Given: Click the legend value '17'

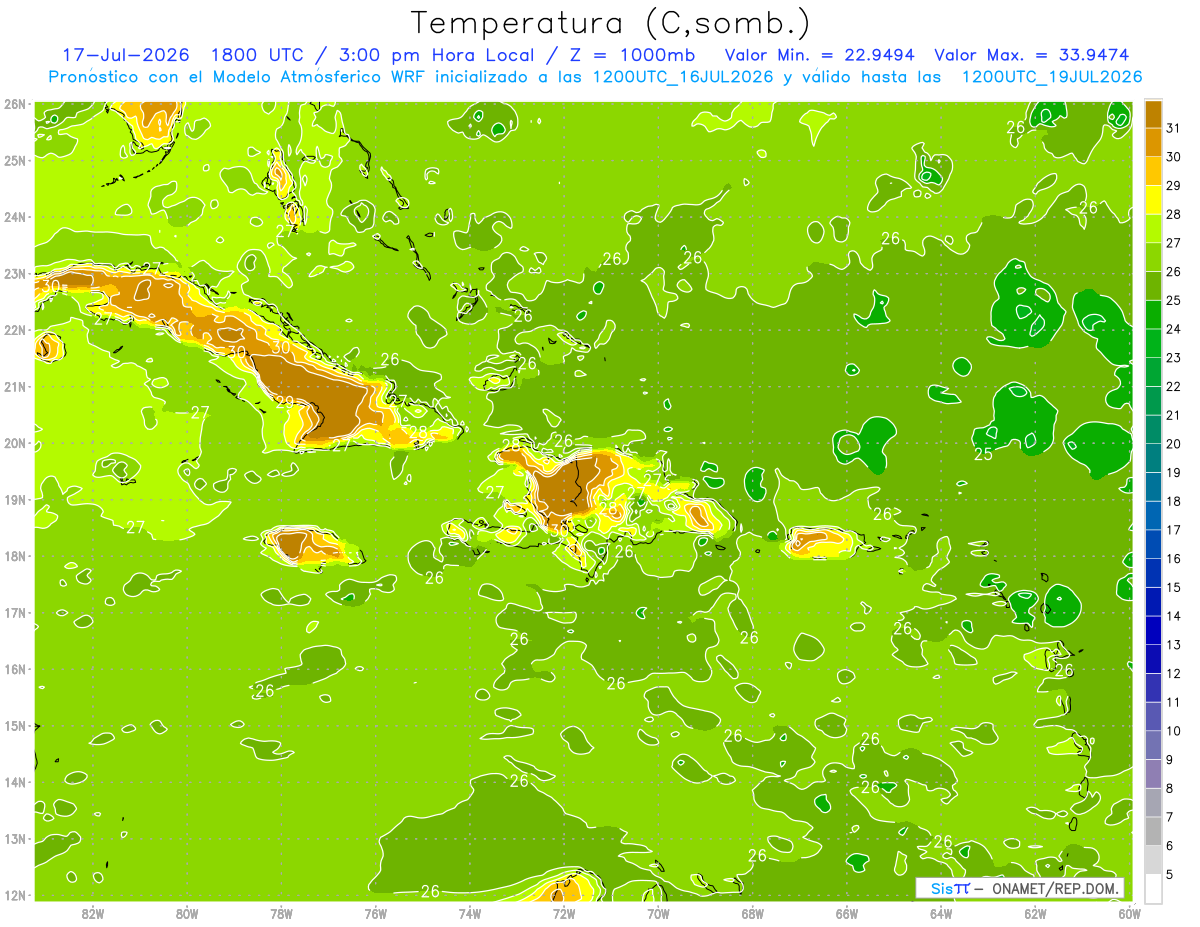Looking at the screenshot, I should (1173, 530).
